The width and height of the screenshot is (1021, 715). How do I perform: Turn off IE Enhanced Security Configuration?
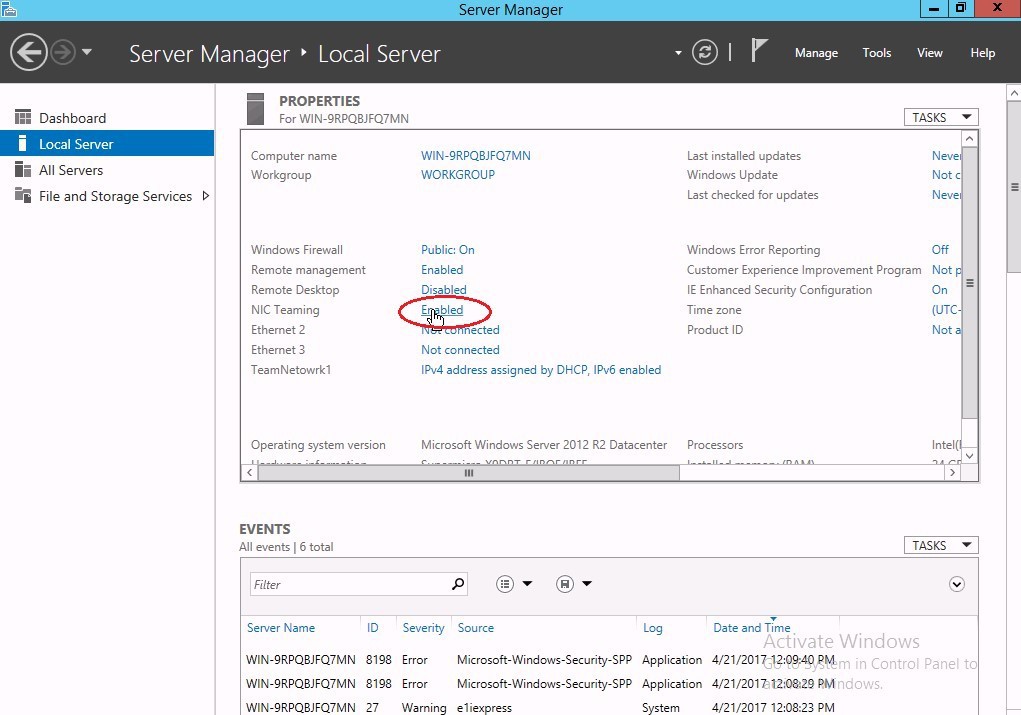click(x=938, y=289)
